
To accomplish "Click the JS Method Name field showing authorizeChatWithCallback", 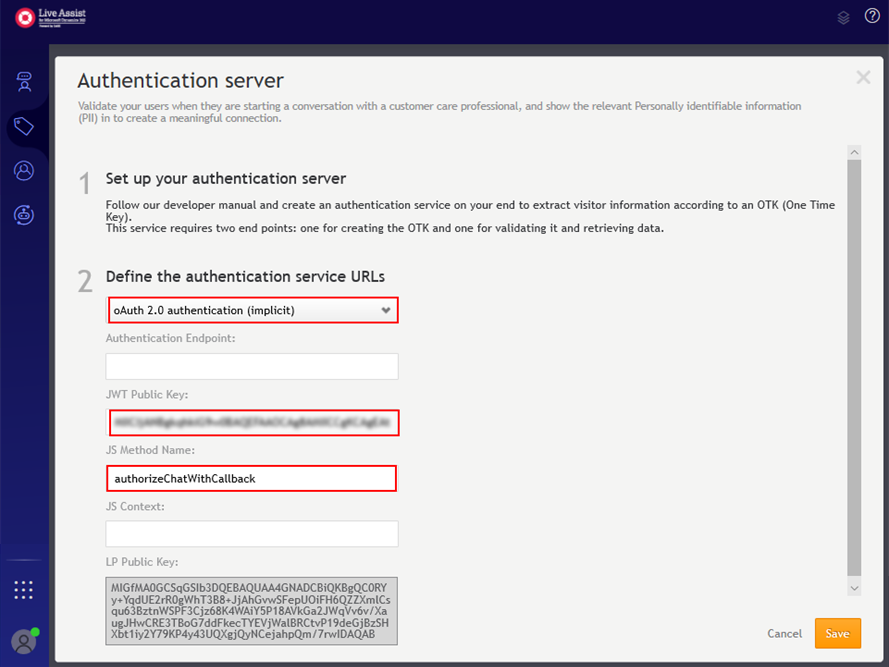I will click(251, 478).
